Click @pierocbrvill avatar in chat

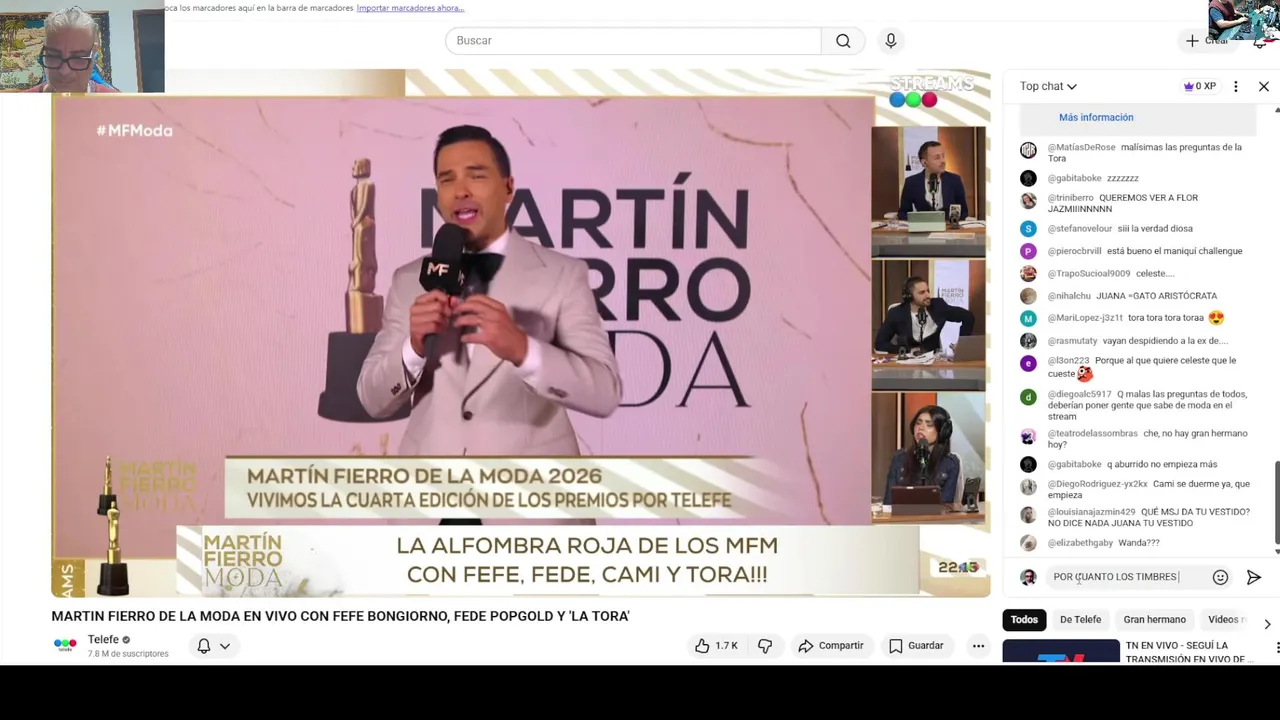coord(1028,252)
